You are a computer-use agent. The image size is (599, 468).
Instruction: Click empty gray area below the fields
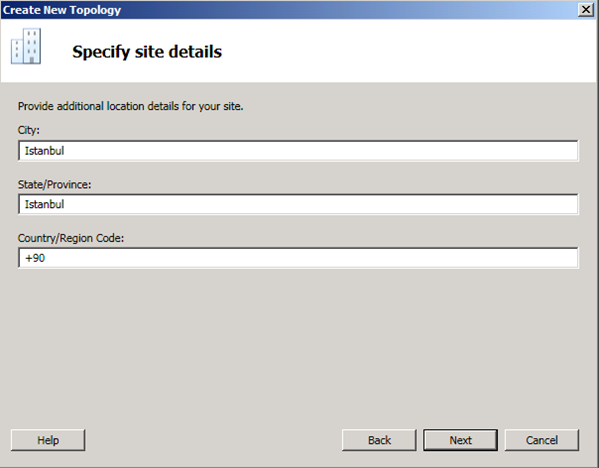(298, 344)
